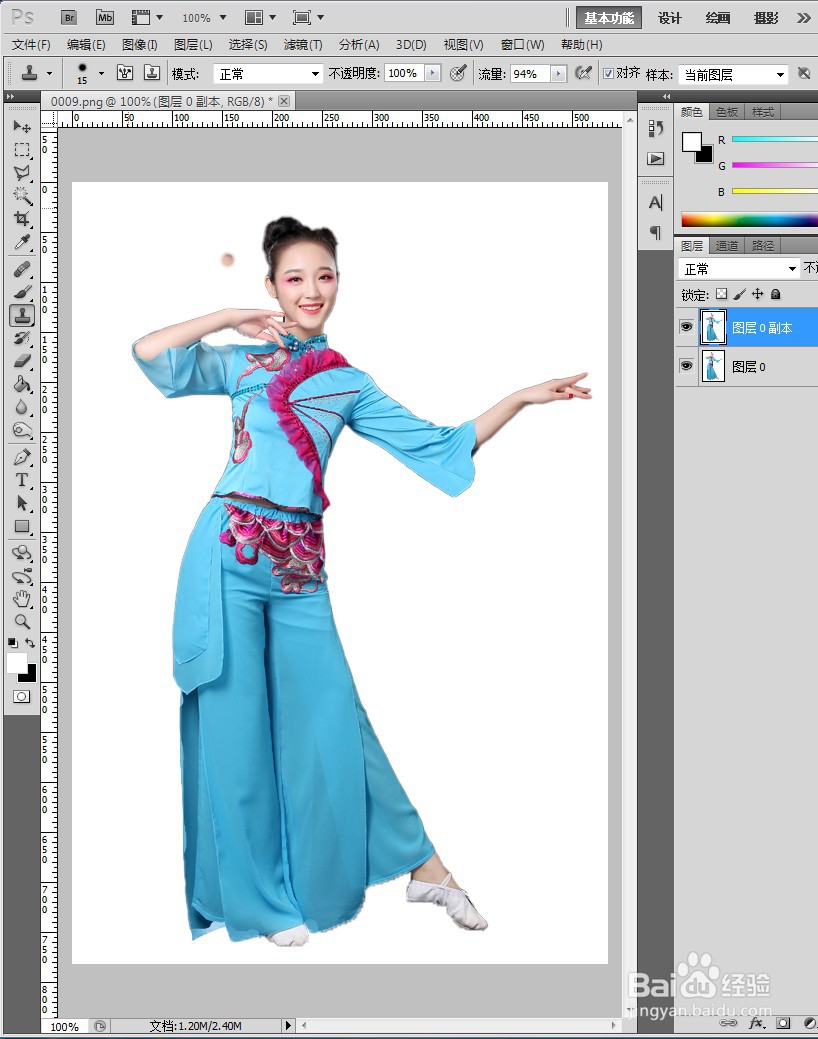Pick the Pen tool
Image resolution: width=818 pixels, height=1039 pixels.
click(22, 458)
